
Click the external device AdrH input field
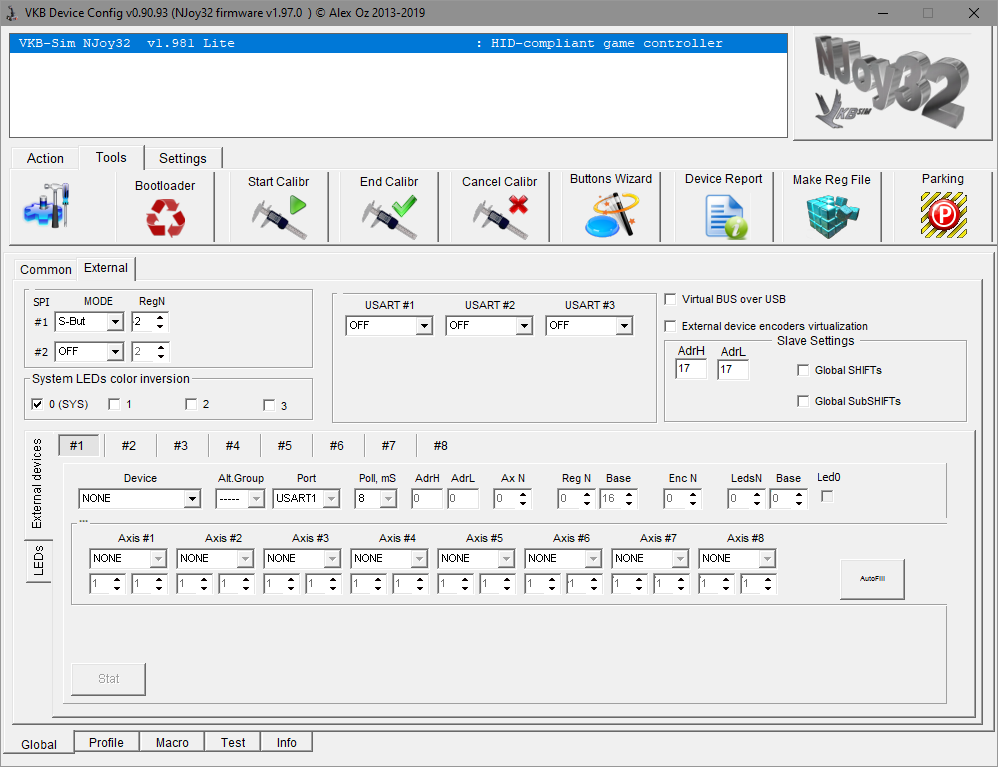tap(426, 498)
